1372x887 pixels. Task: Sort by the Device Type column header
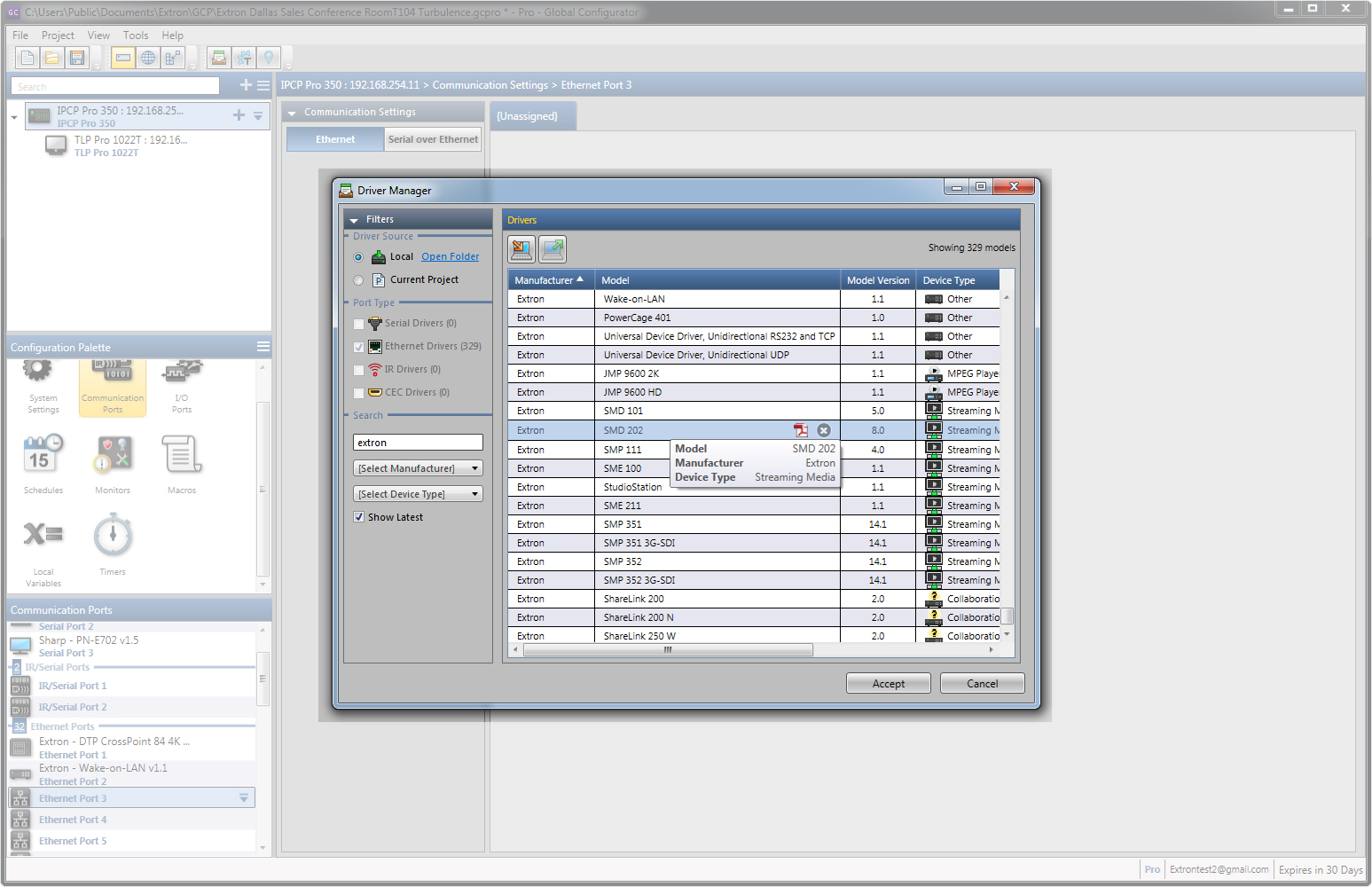click(958, 280)
